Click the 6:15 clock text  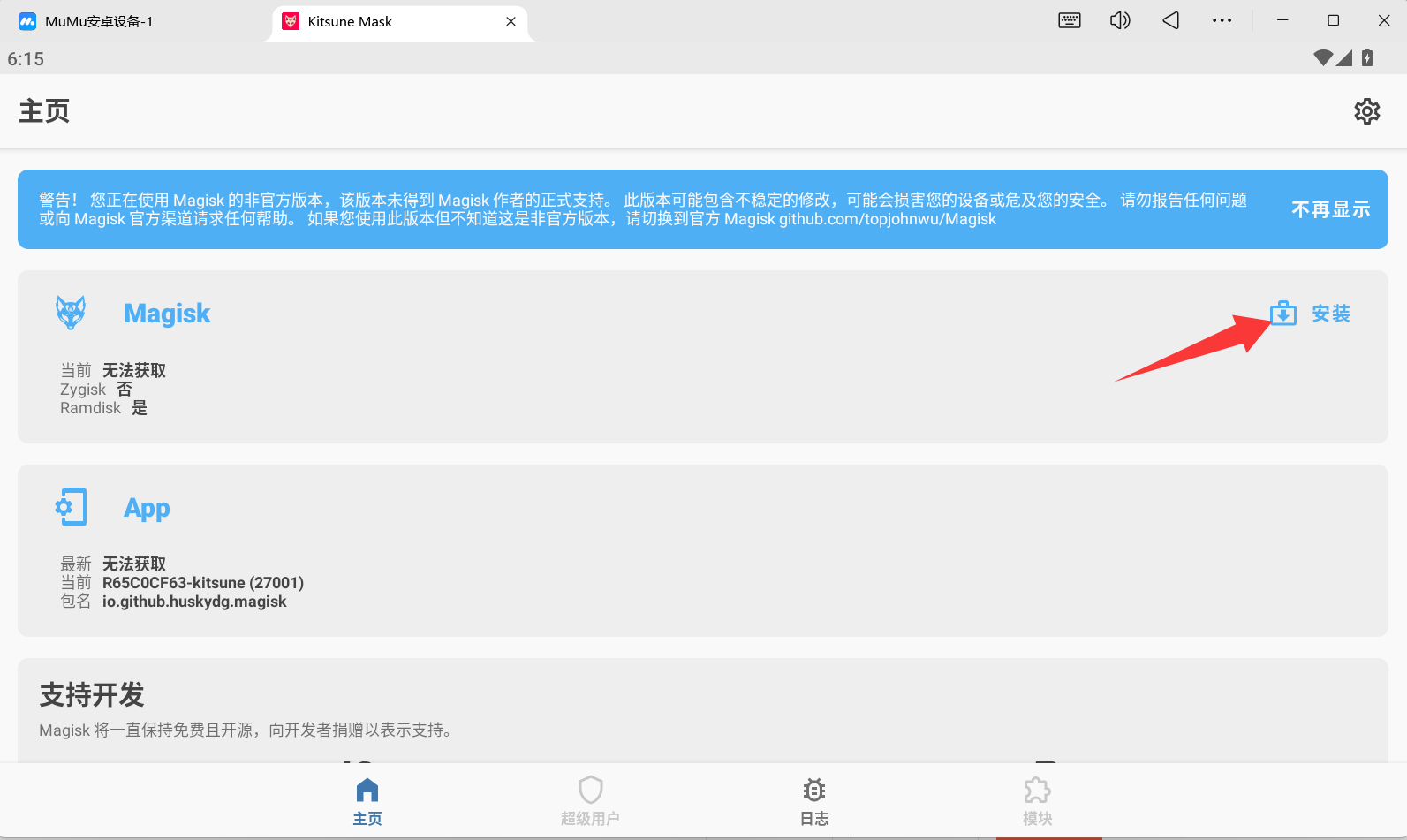point(26,59)
